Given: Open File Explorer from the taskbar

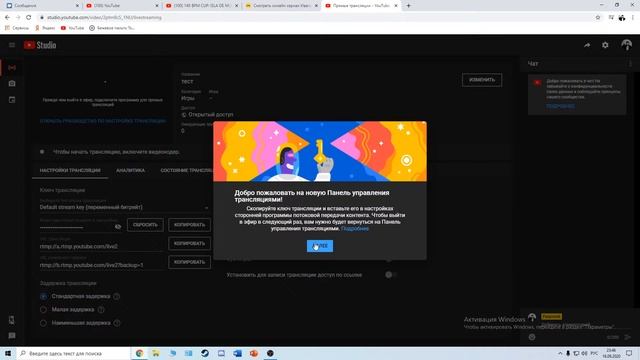Looking at the screenshot, I should [156, 353].
